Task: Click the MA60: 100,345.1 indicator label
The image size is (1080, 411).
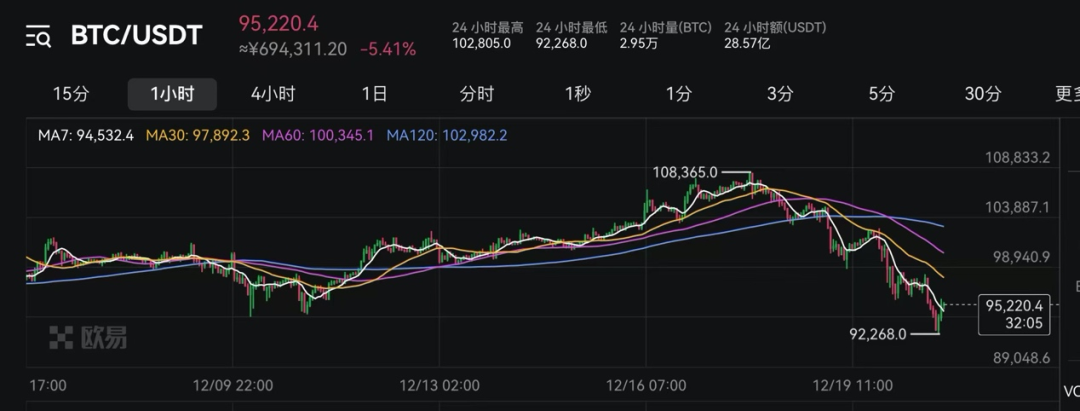Action: [318, 136]
